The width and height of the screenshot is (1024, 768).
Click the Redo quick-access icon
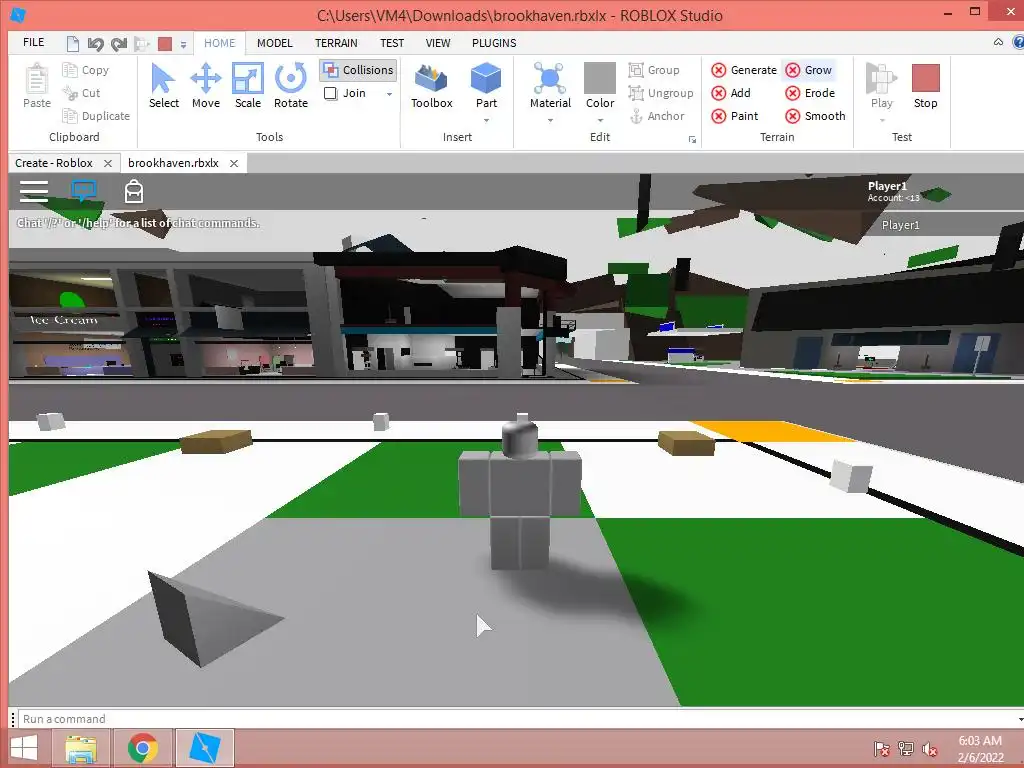[x=118, y=44]
